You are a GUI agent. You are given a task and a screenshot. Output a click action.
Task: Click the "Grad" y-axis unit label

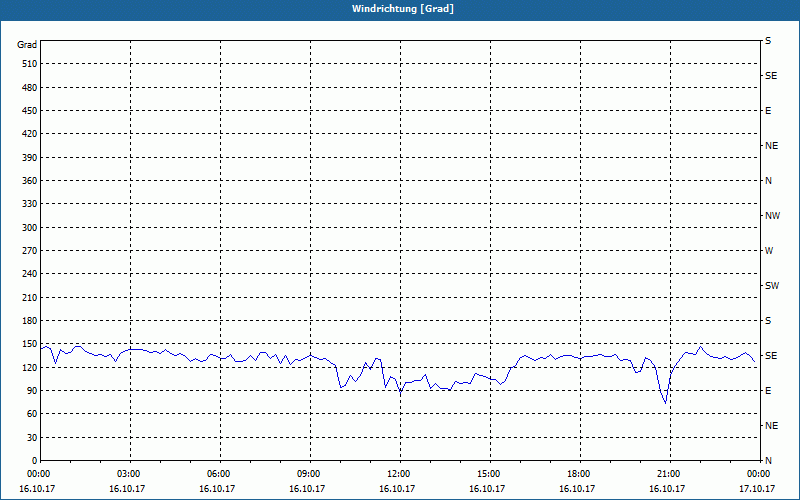click(27, 45)
